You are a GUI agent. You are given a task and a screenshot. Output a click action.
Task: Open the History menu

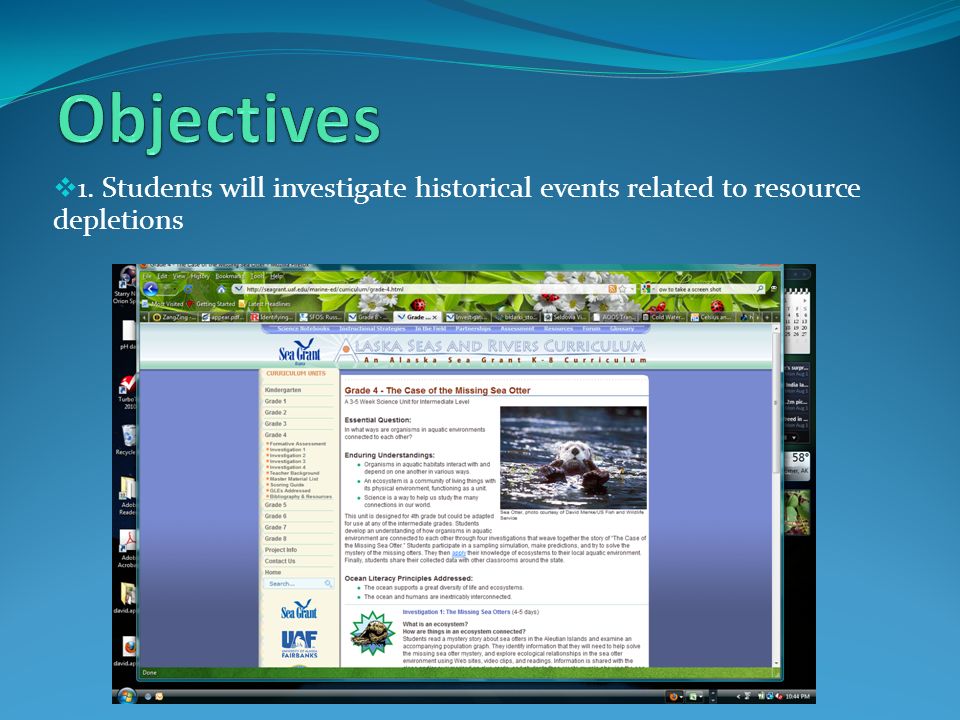(x=200, y=276)
